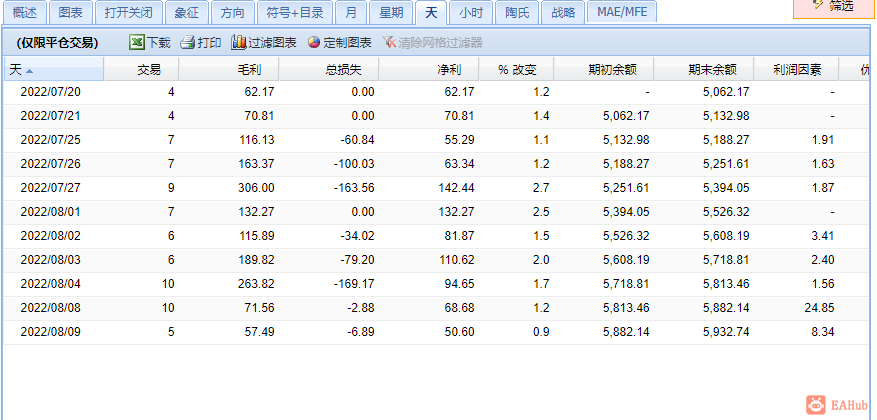Select the 2022/08/04 row date
This screenshot has height=420, width=877.
(50, 284)
